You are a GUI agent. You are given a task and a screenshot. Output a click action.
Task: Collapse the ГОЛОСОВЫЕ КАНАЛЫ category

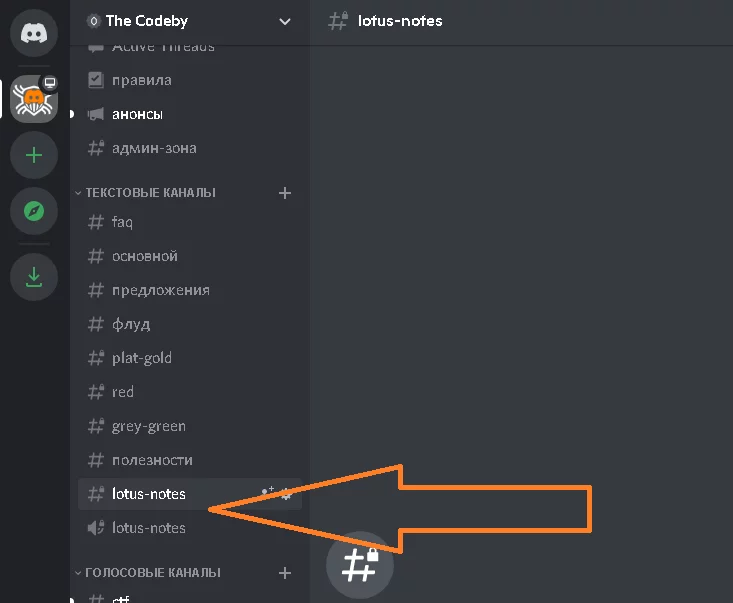point(152,573)
